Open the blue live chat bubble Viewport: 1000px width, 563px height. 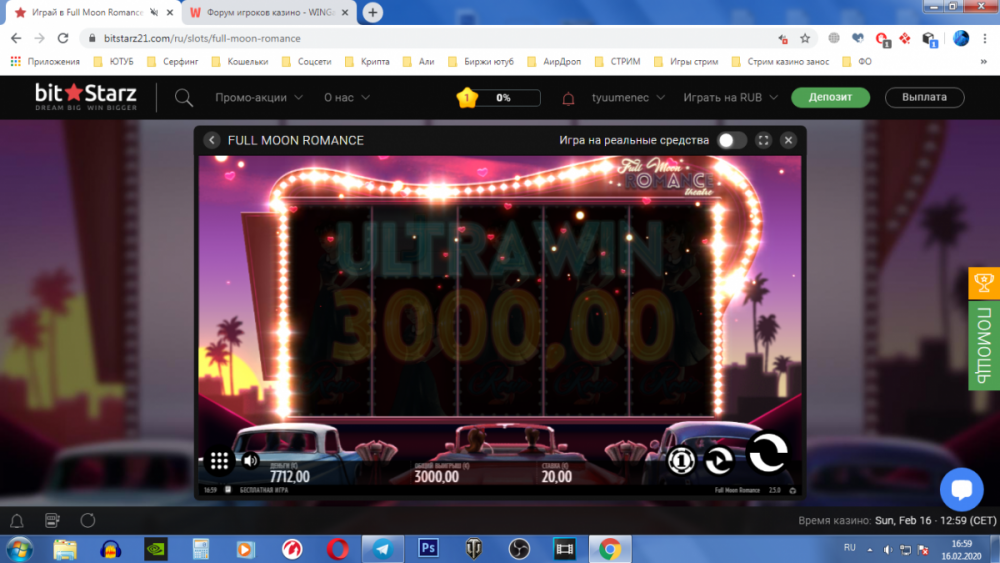click(961, 490)
